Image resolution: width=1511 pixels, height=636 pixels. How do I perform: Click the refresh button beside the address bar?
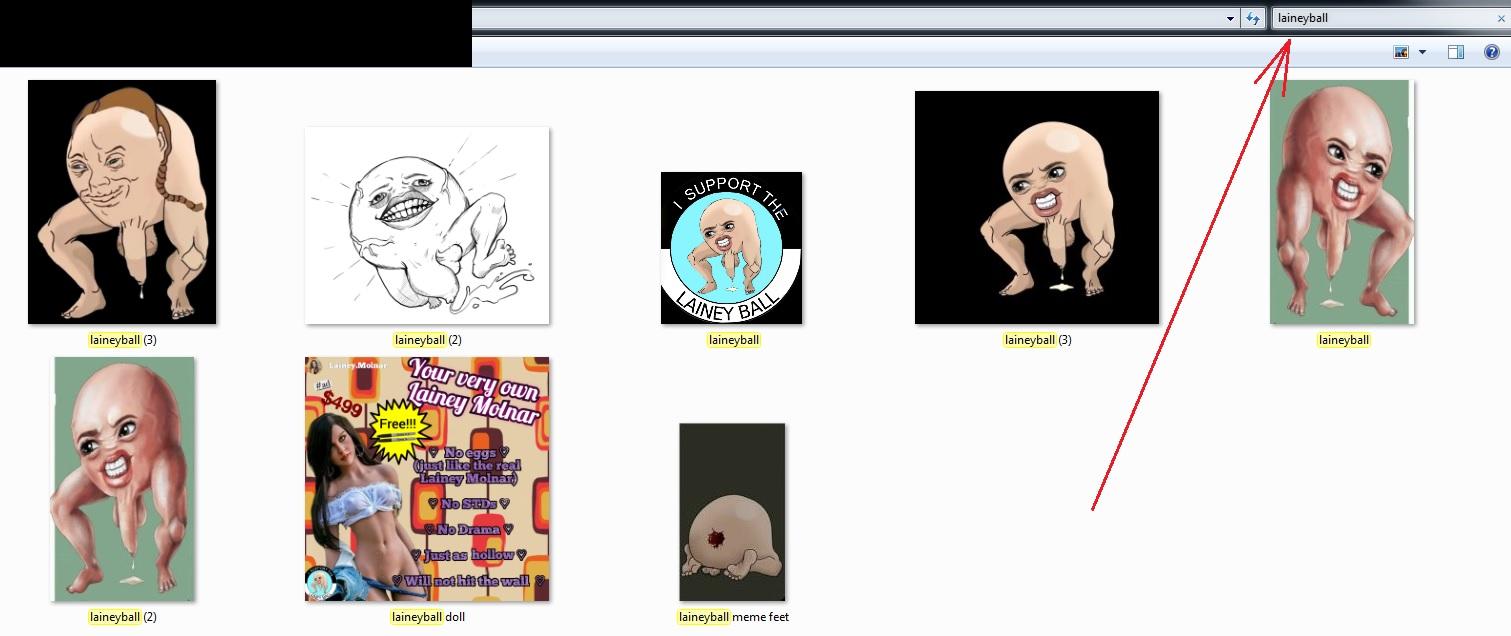[1253, 19]
